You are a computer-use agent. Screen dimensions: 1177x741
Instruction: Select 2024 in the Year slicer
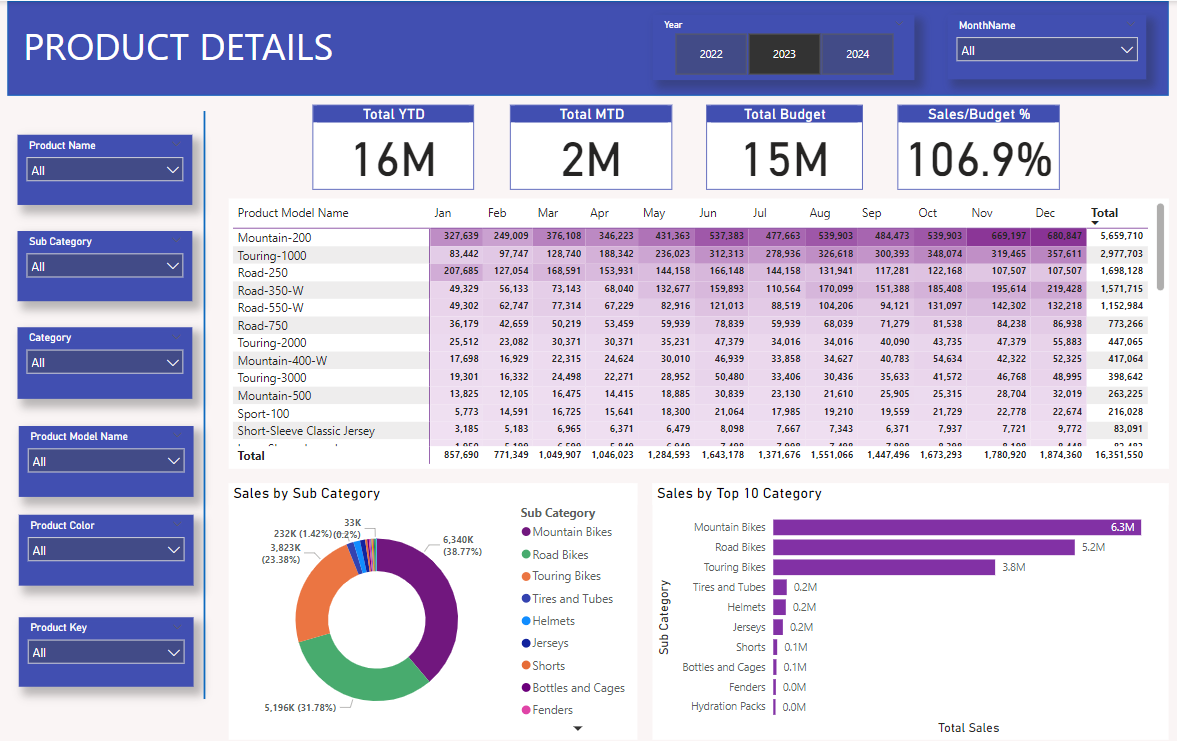857,54
